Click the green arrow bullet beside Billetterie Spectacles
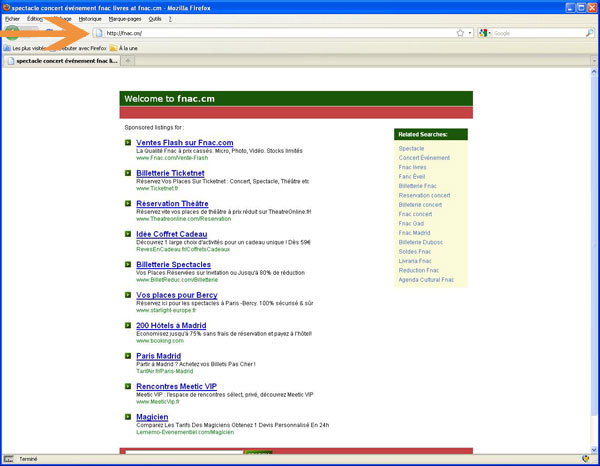 (x=128, y=264)
